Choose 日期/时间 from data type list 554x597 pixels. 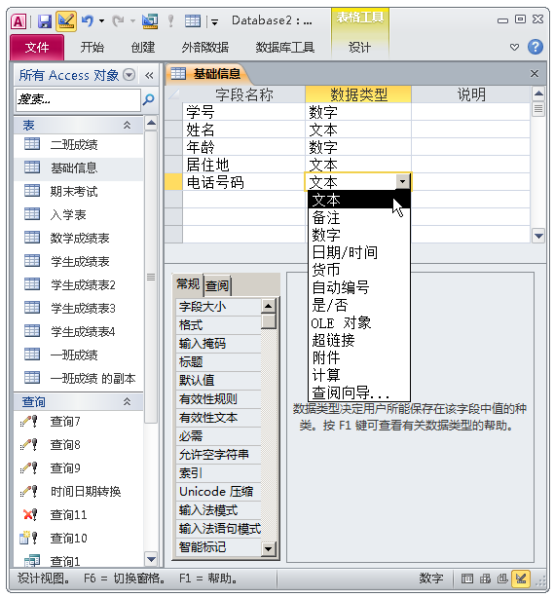359,252
